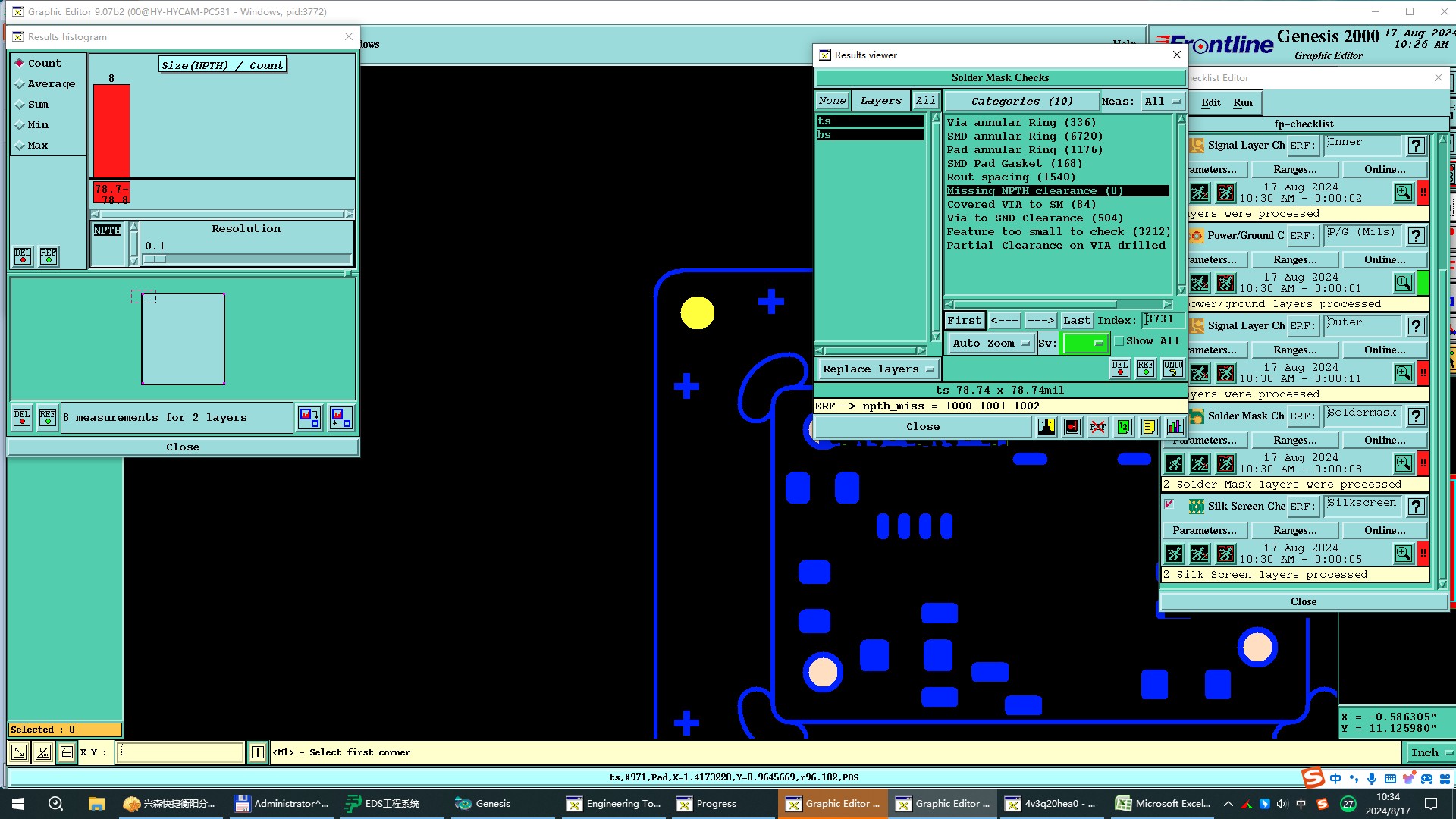Enable the Show All checkbox
1456x819 pixels.
(x=1119, y=341)
